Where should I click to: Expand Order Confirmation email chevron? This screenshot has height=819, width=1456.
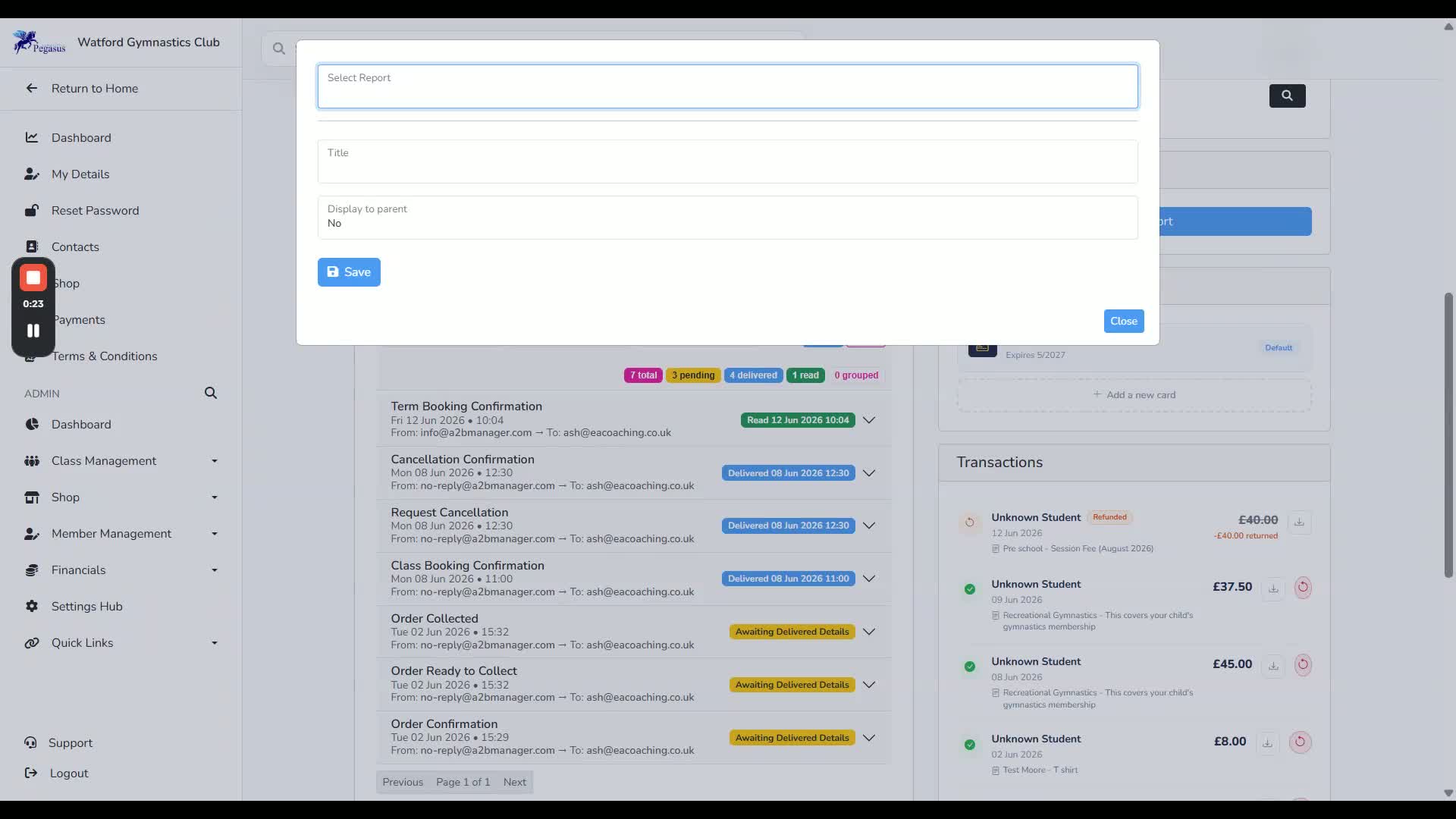point(869,738)
